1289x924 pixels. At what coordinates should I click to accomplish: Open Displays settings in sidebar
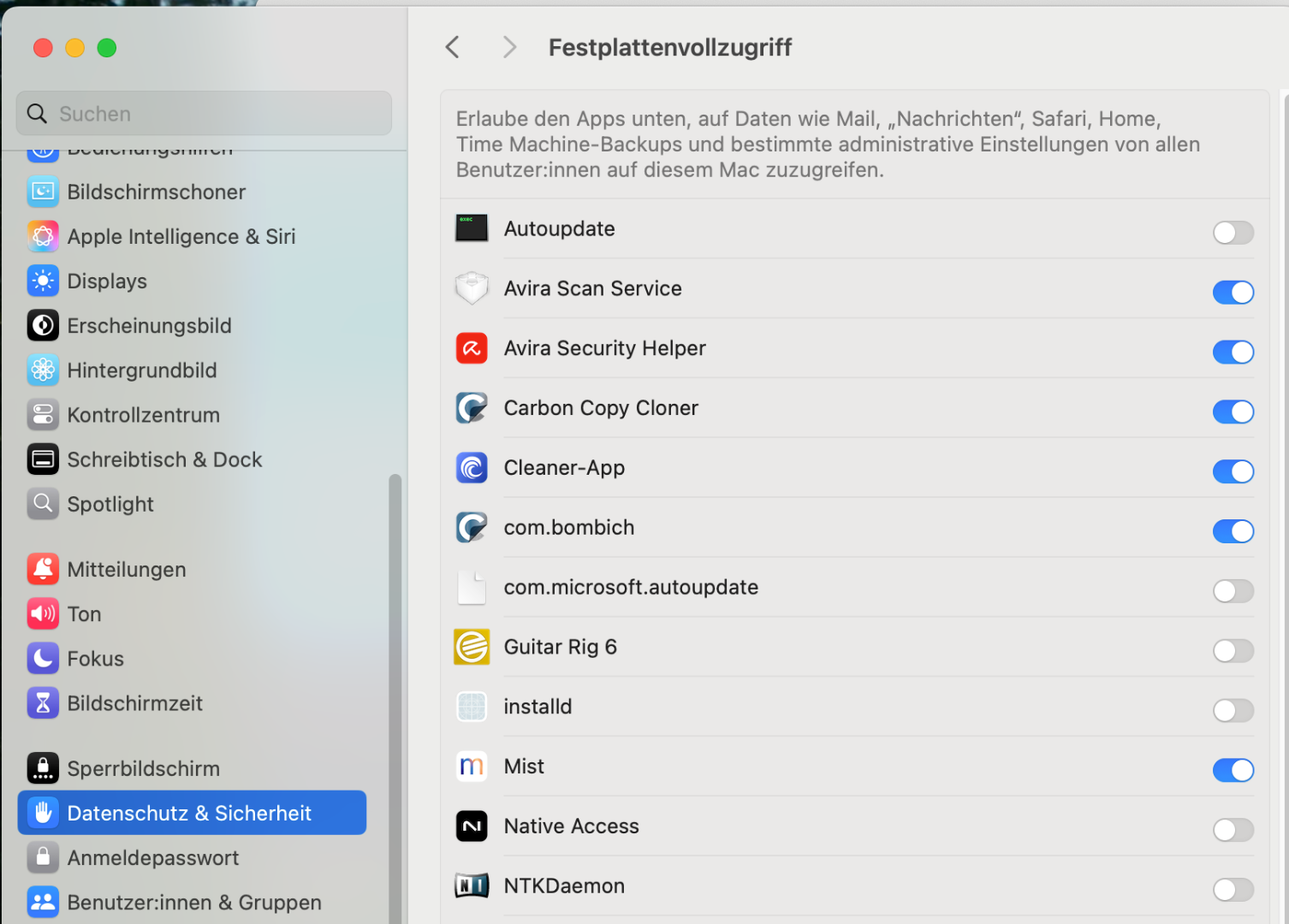pos(107,281)
